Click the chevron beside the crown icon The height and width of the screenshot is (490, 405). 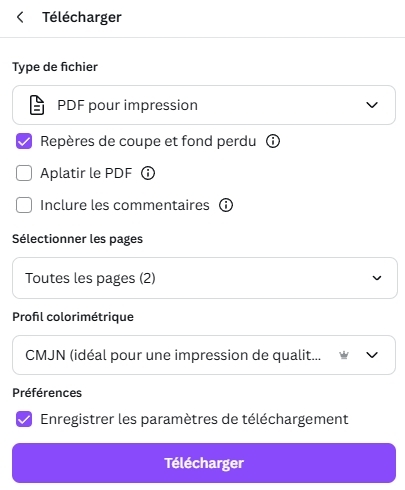coord(372,355)
